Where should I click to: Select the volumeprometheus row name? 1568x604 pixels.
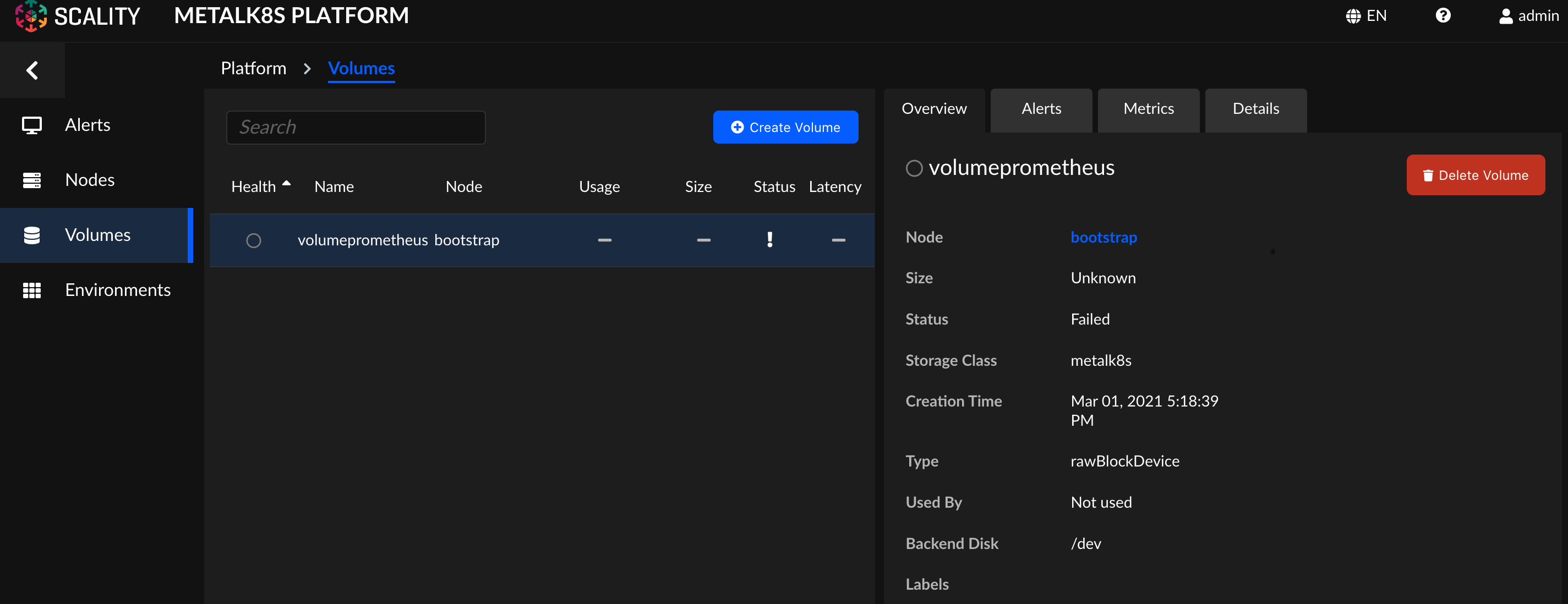pyautogui.click(x=363, y=240)
